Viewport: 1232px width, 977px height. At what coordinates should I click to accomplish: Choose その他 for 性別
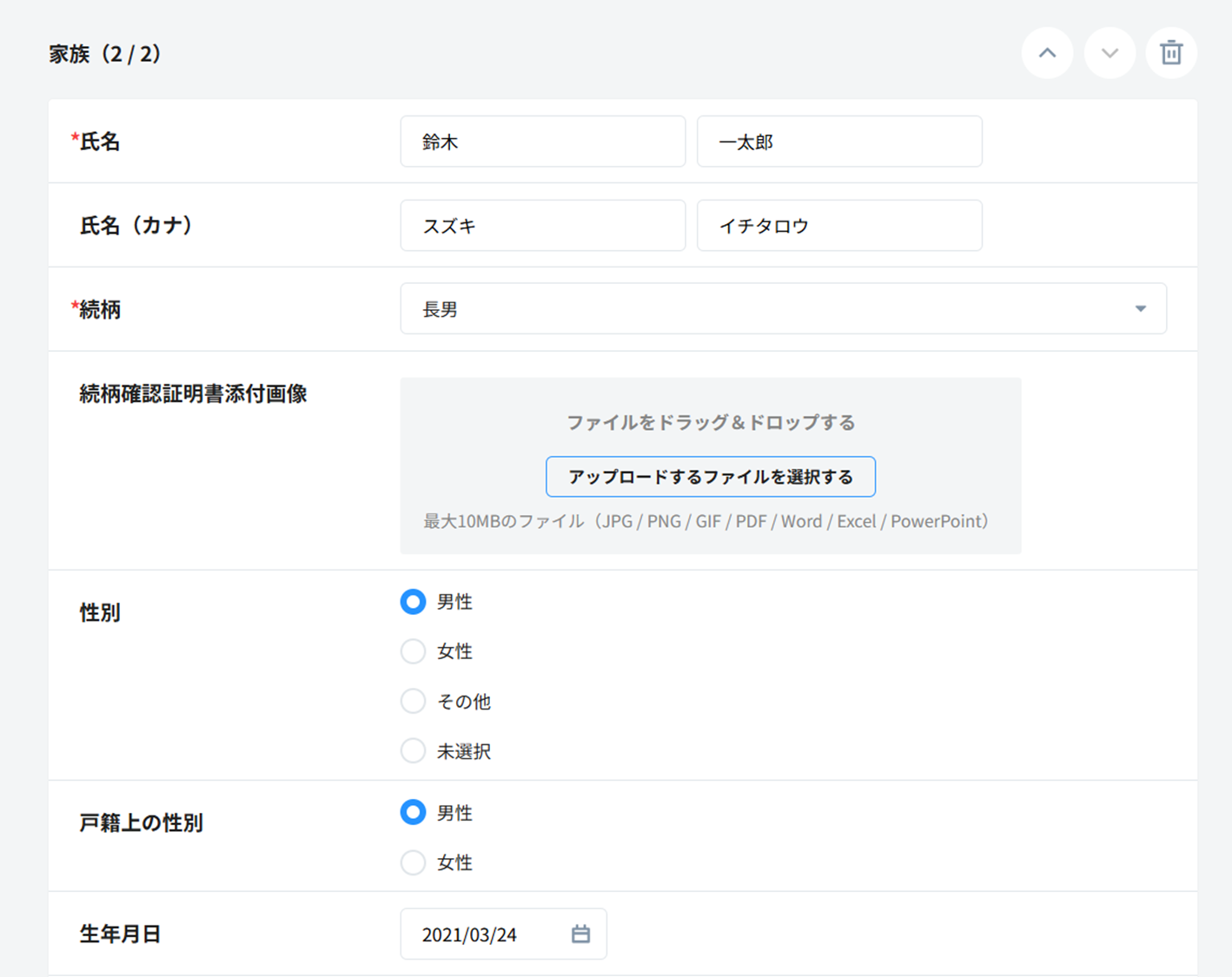pyautogui.click(x=414, y=701)
